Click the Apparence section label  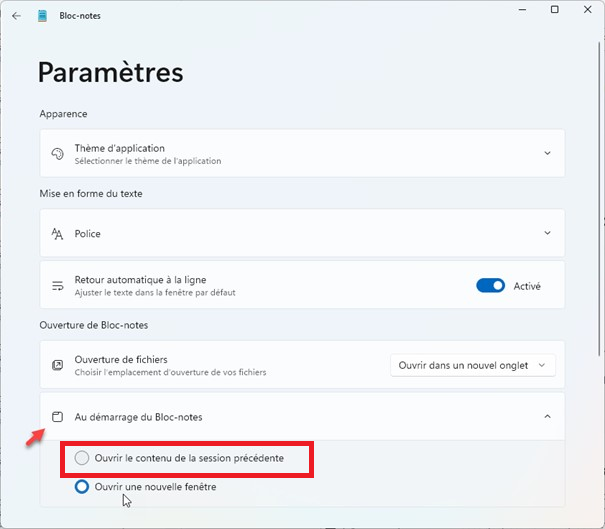[63, 114]
